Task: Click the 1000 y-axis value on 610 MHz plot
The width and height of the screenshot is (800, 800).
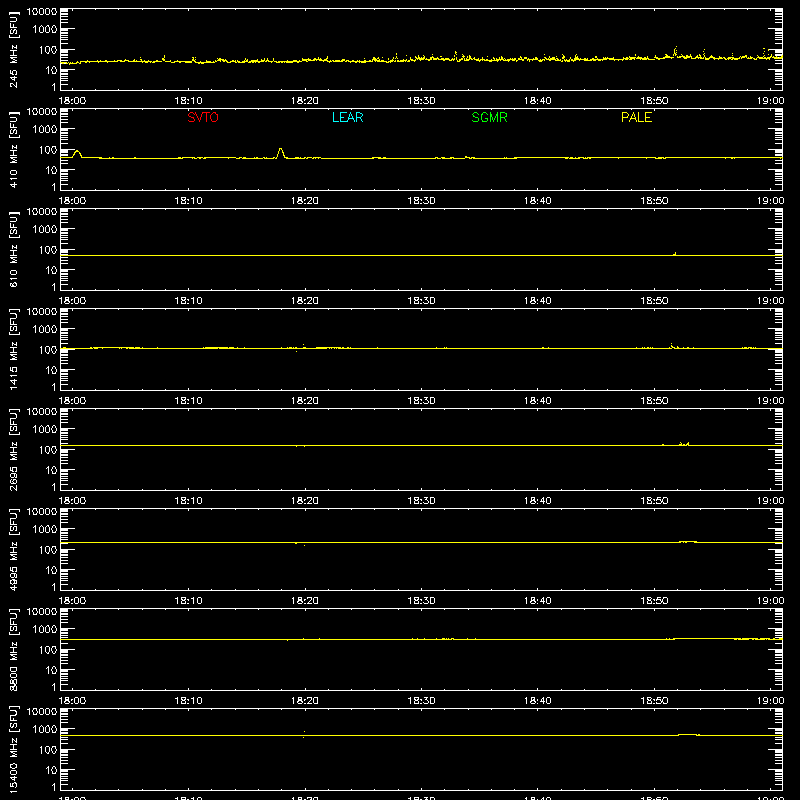Action: [x=45, y=229]
